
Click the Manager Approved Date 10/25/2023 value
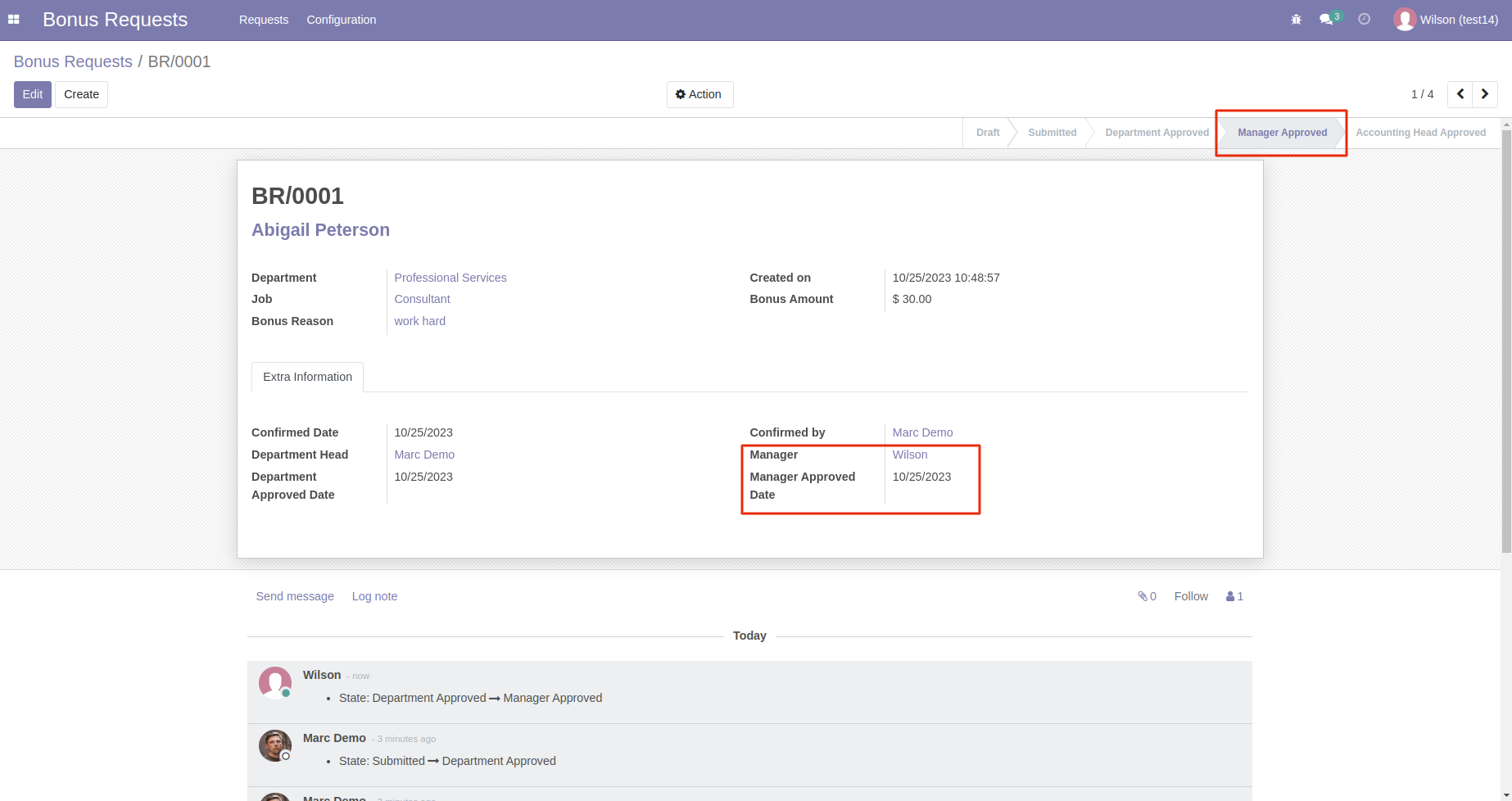coord(921,477)
